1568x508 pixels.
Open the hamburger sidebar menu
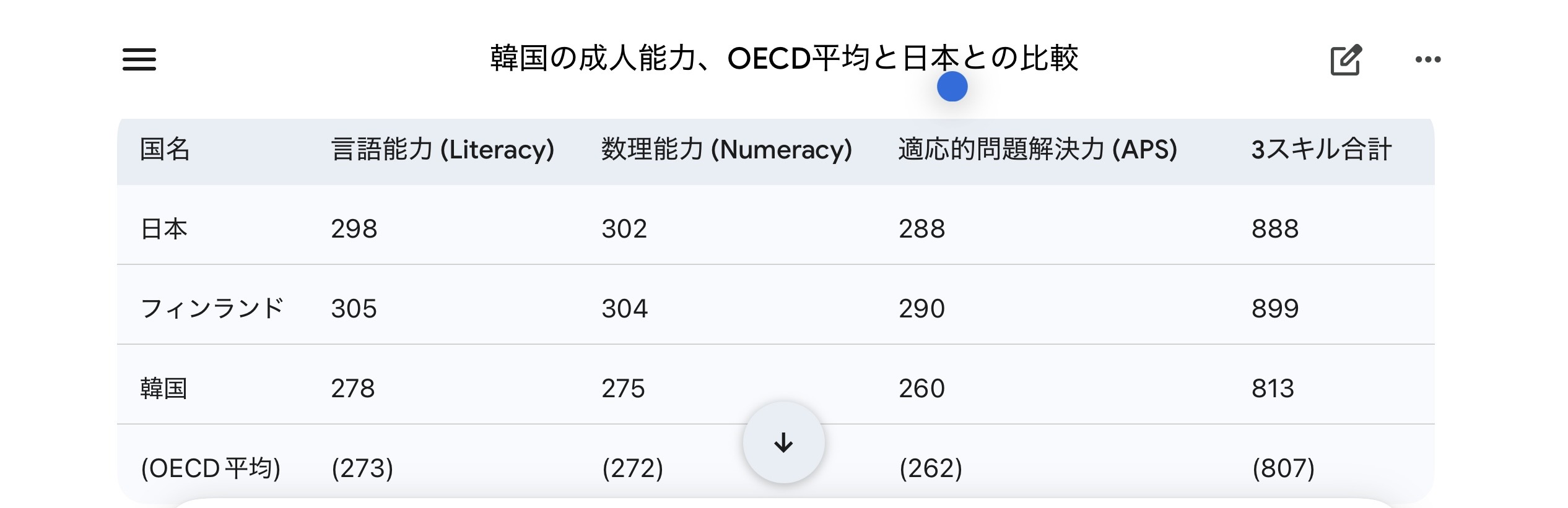139,59
